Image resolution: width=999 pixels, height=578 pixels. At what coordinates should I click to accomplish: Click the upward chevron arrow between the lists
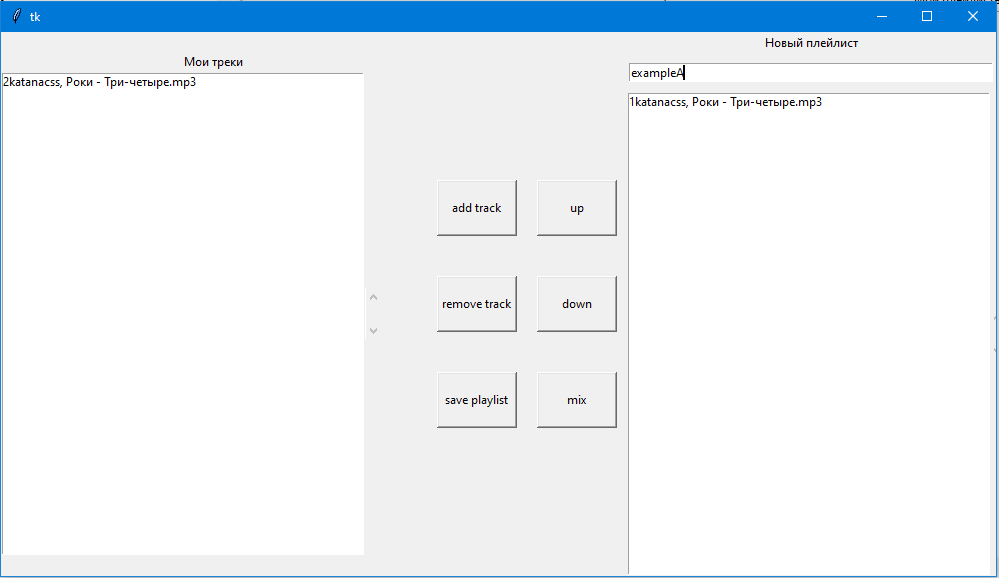pyautogui.click(x=373, y=296)
